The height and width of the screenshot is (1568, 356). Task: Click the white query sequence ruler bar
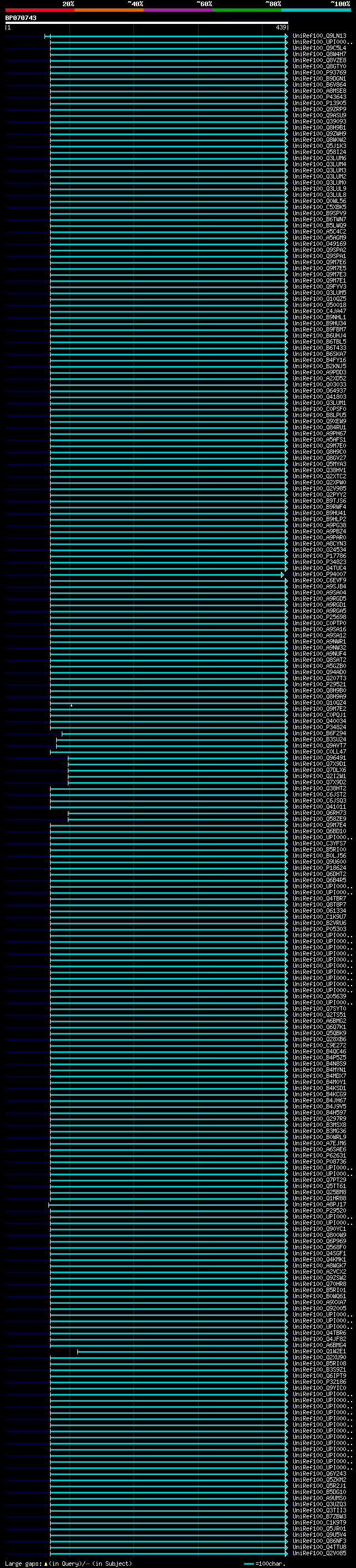(147, 22)
